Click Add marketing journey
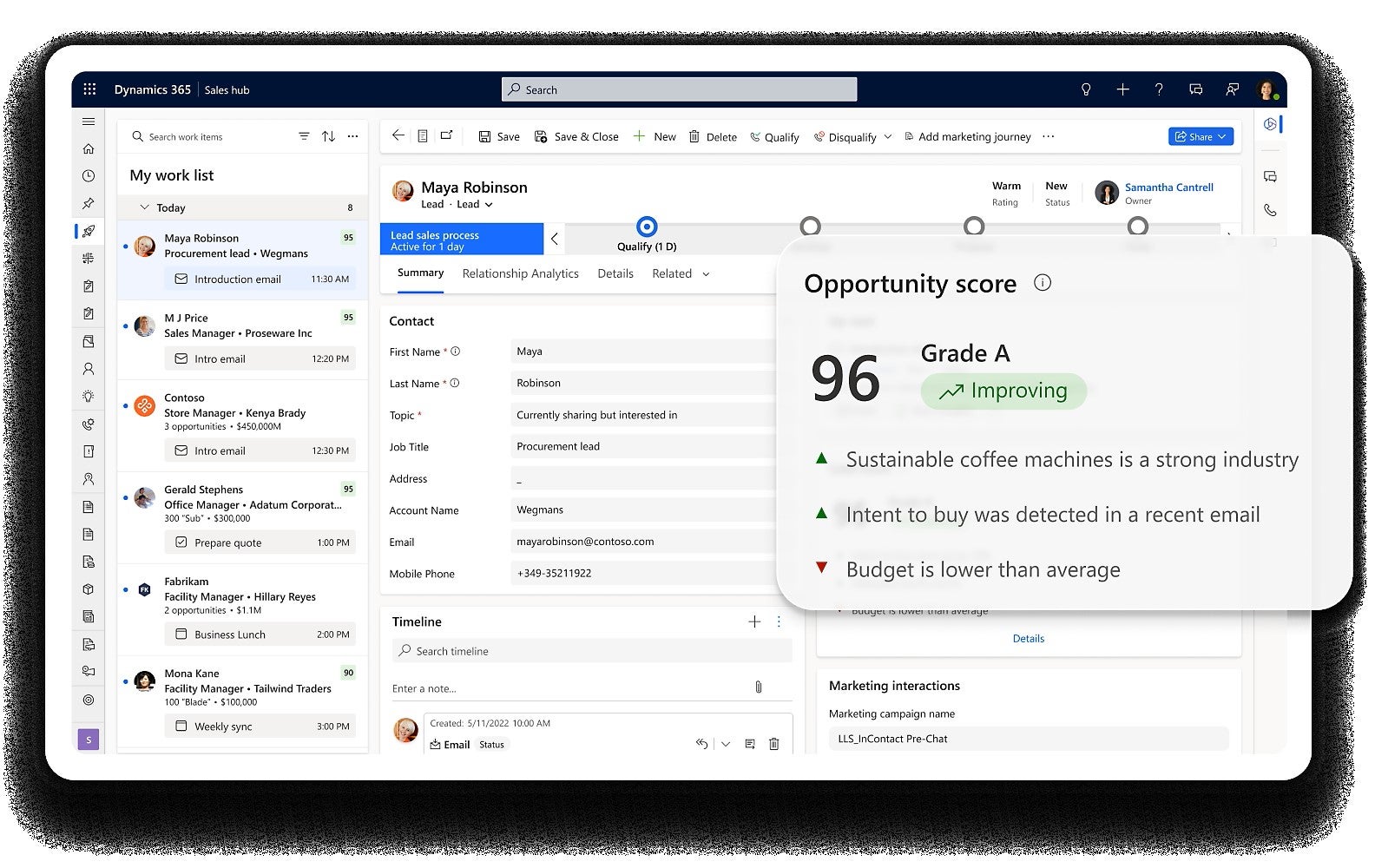This screenshot has width=1375, height=868. tap(968, 136)
